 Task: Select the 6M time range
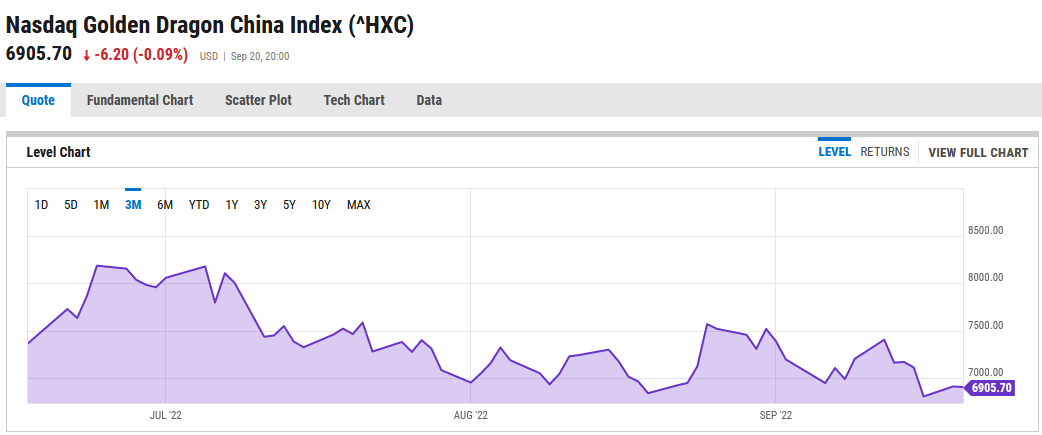tap(165, 205)
